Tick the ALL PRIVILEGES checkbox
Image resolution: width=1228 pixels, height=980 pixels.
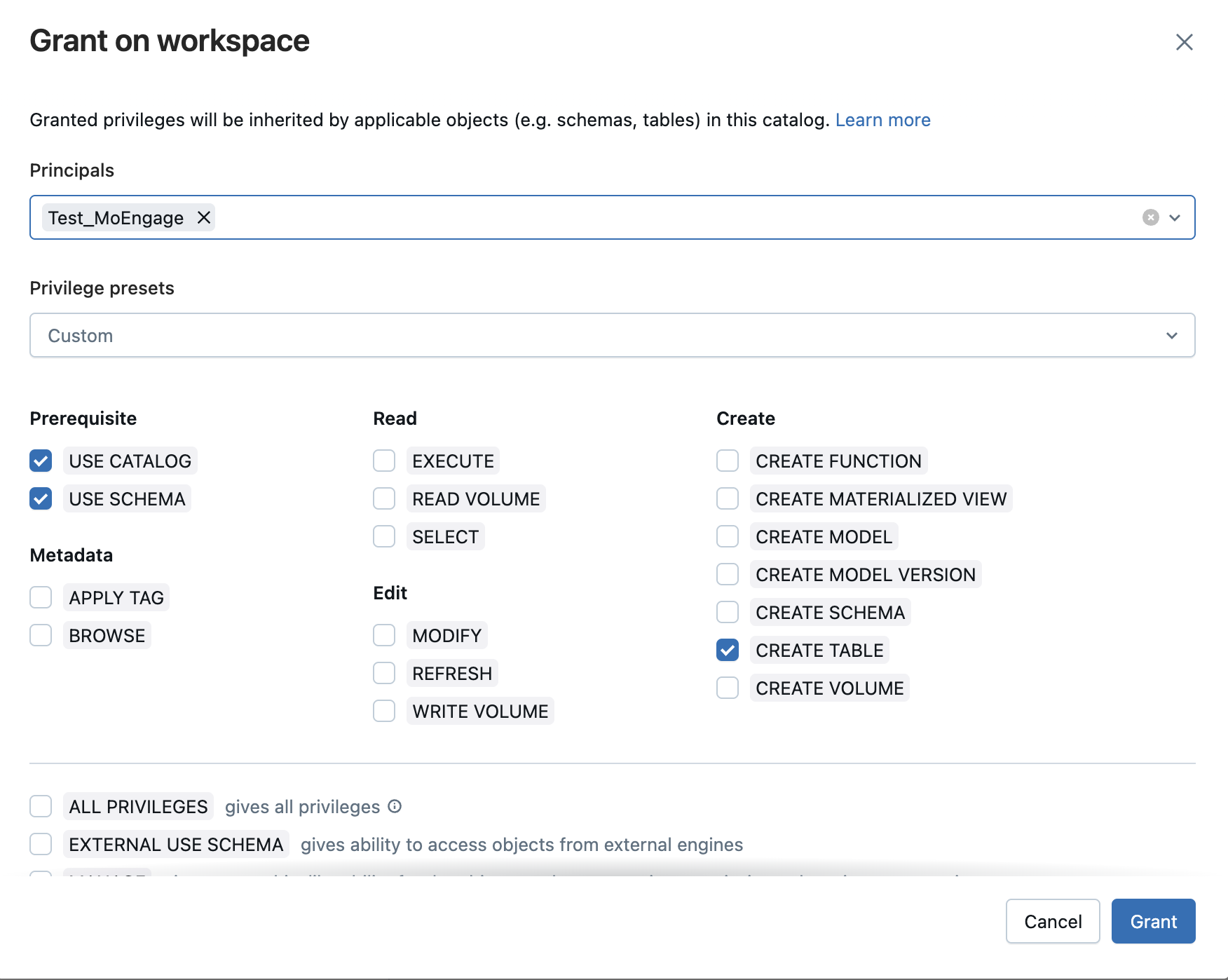(x=41, y=806)
